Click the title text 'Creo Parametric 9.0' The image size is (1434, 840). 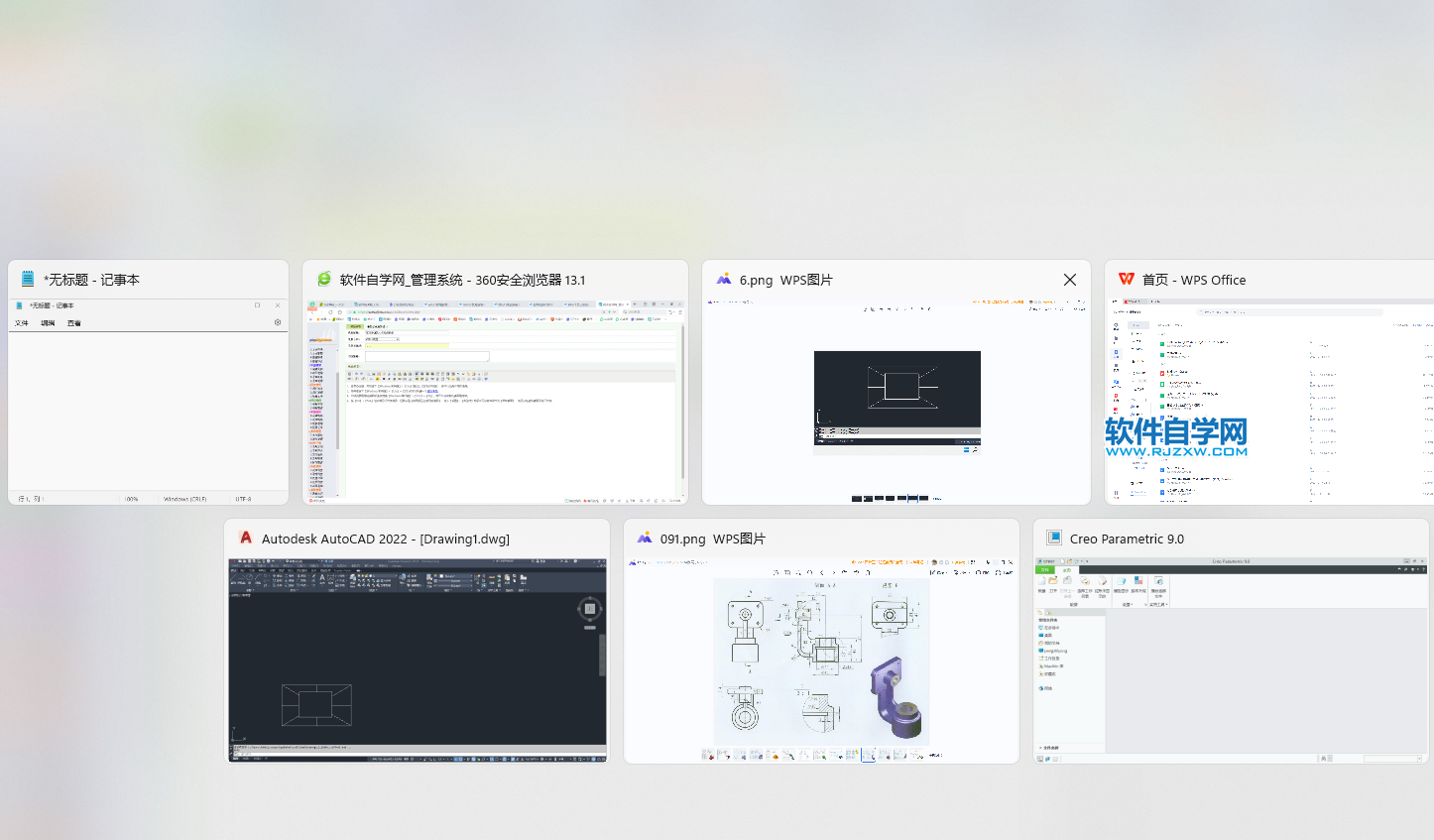[x=1127, y=539]
